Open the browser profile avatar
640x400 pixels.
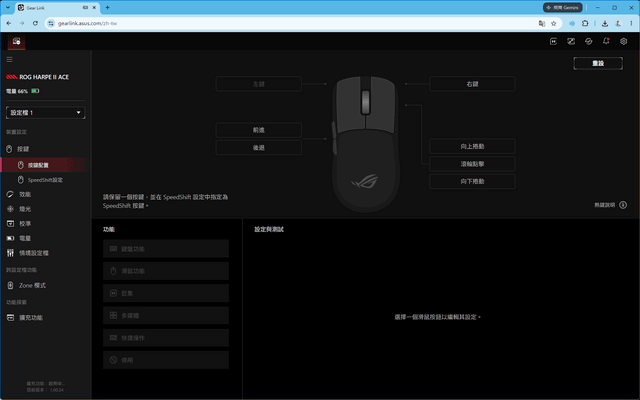click(x=618, y=23)
